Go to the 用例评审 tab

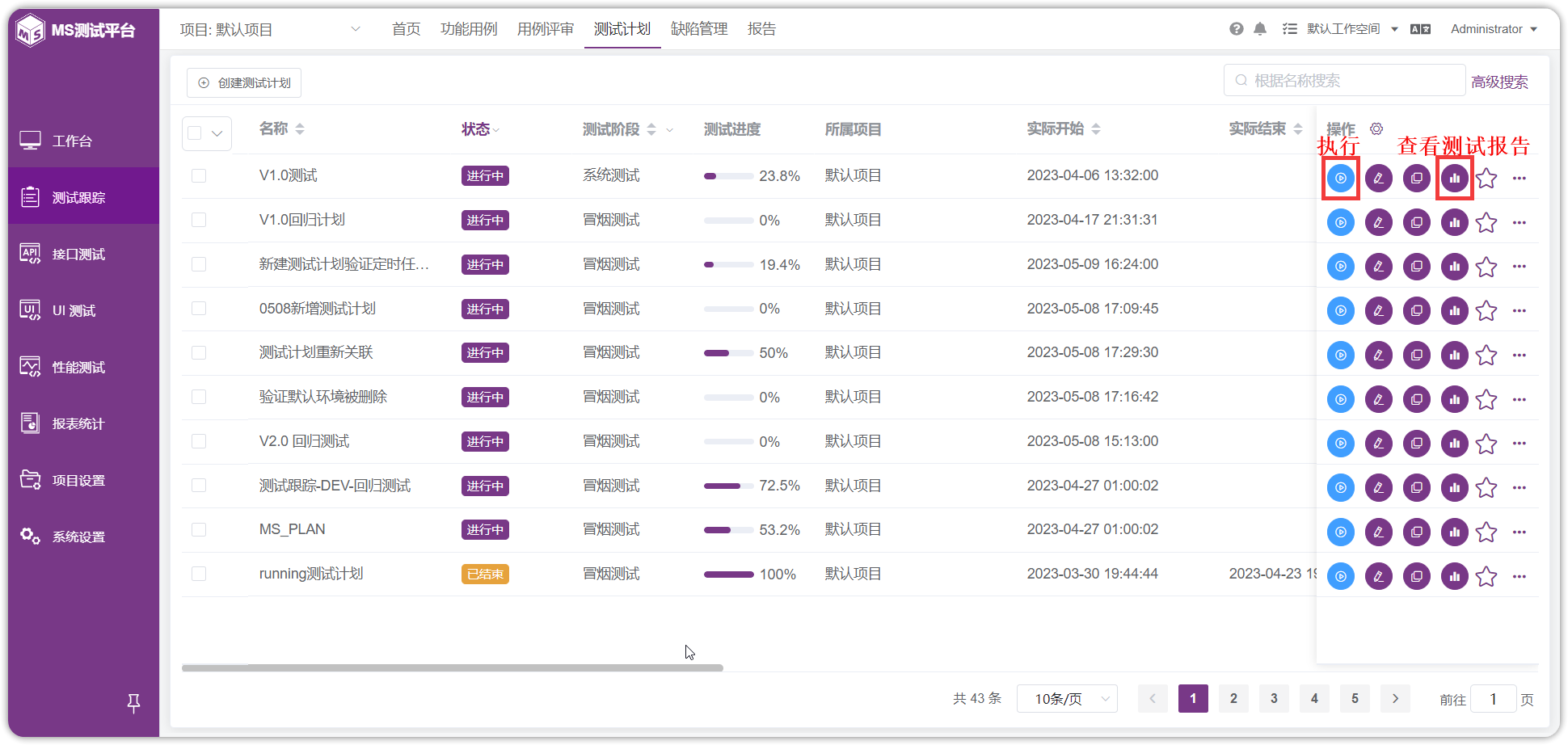point(546,29)
